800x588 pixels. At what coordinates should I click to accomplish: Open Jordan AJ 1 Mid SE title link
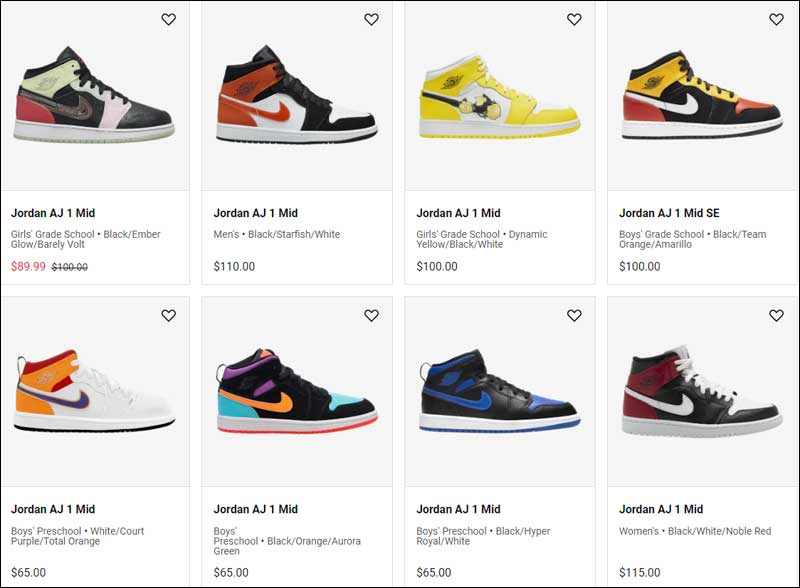point(669,213)
